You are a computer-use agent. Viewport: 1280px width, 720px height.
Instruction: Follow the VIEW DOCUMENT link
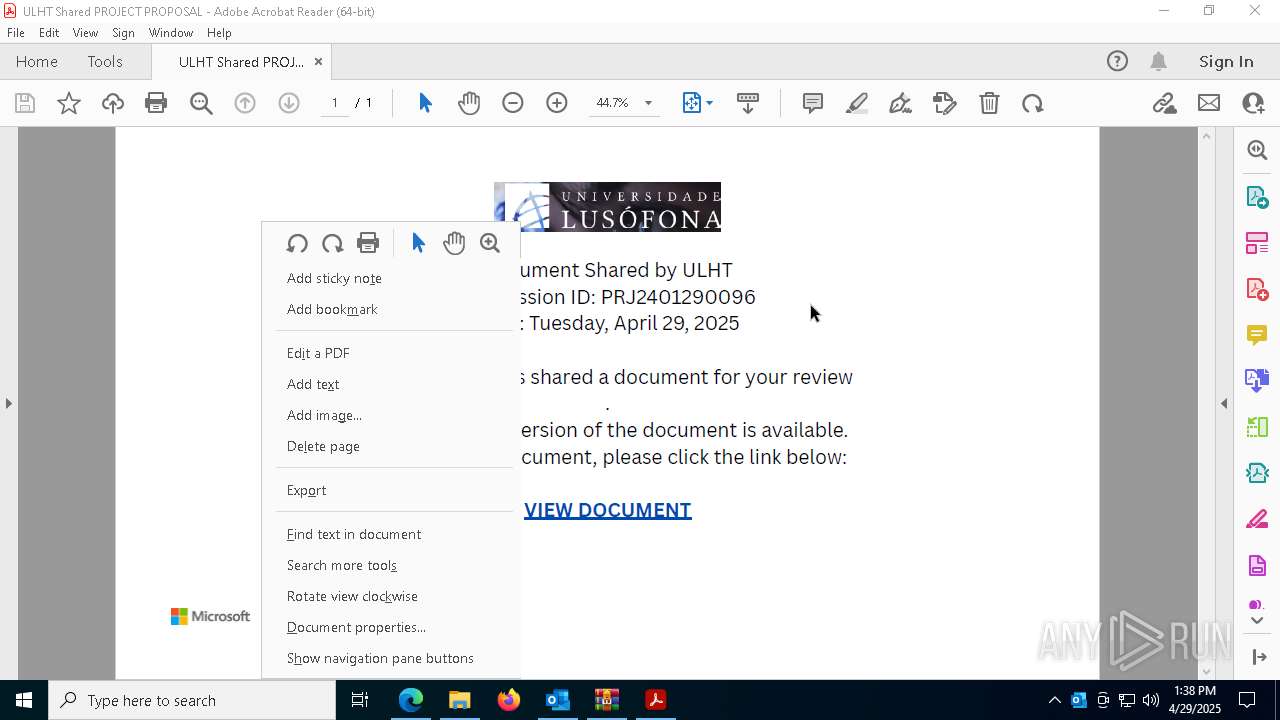point(607,510)
